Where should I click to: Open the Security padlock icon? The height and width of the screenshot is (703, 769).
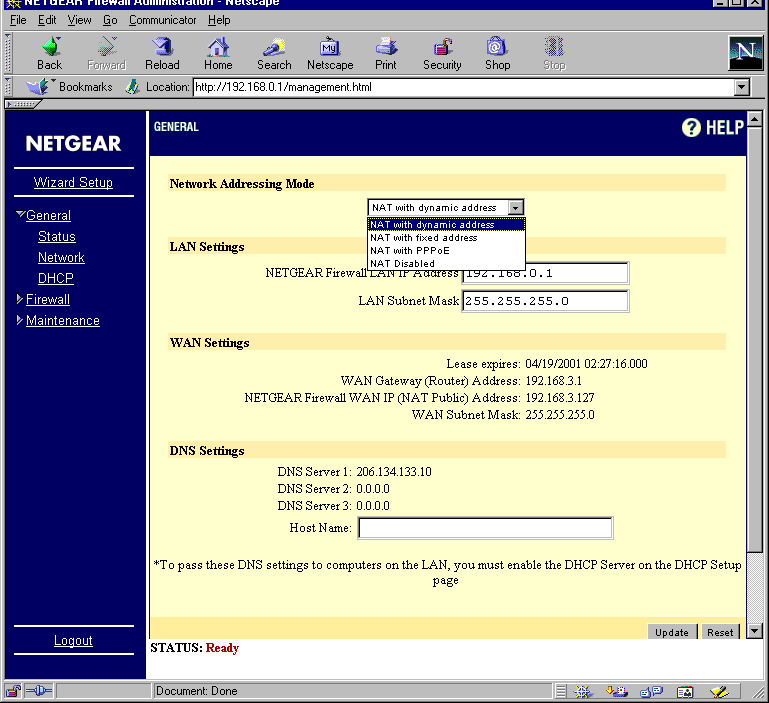click(x=442, y=47)
